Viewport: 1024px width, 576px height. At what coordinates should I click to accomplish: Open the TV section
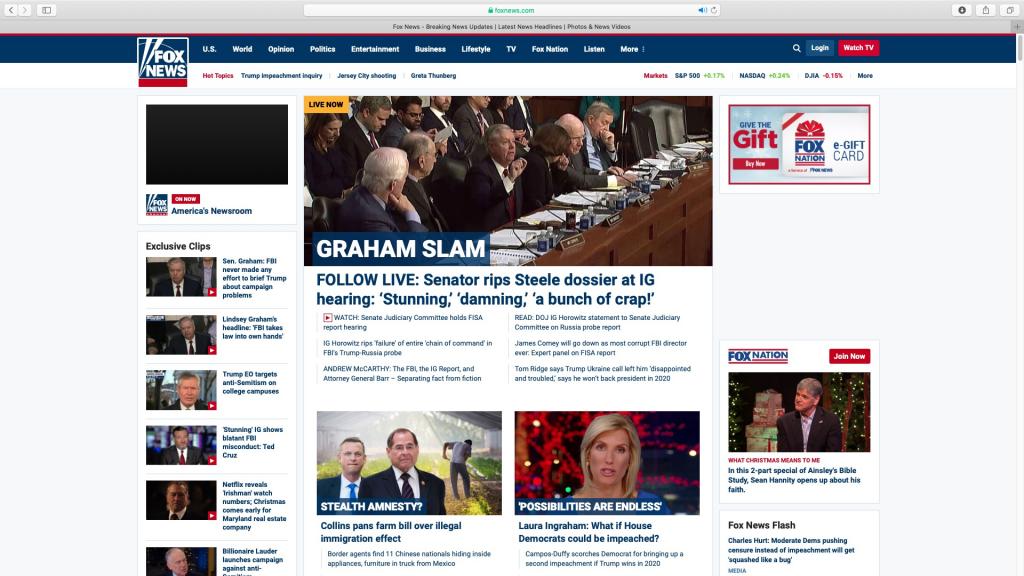click(511, 49)
